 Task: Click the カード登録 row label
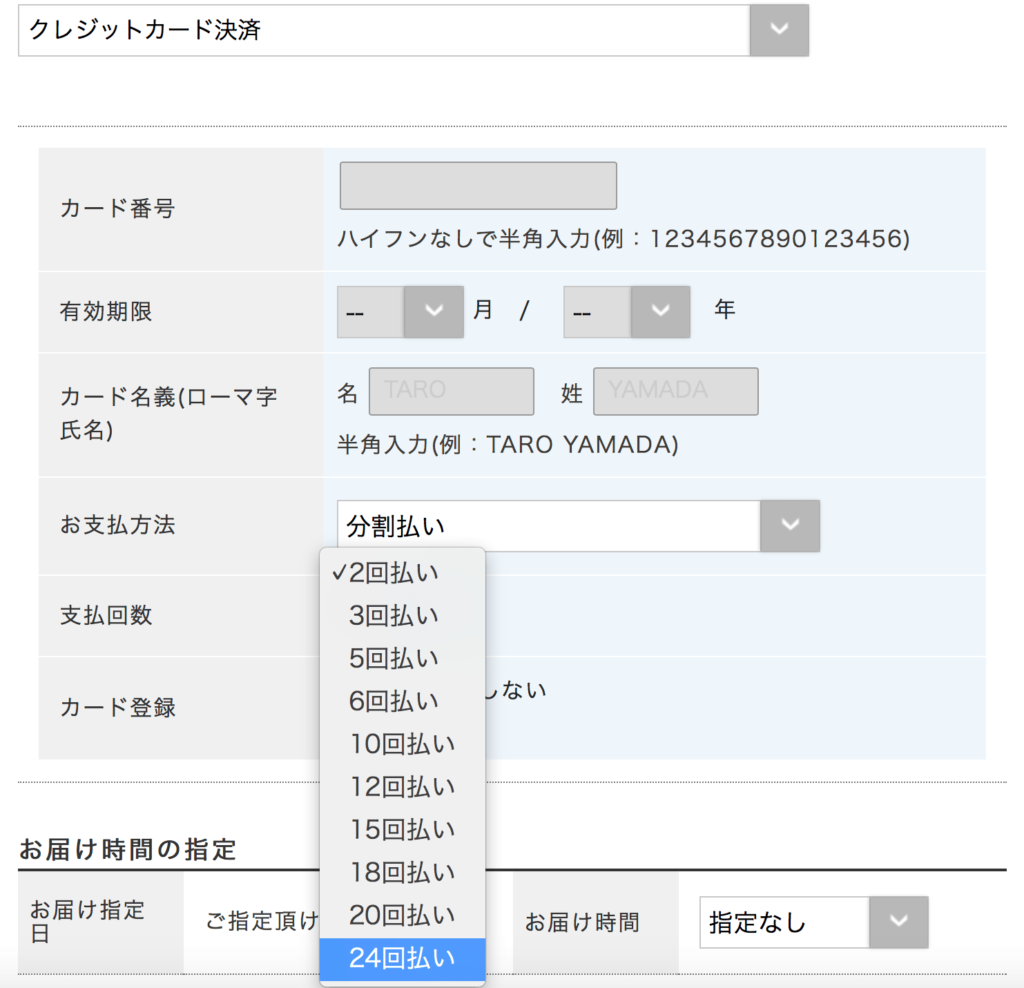(118, 707)
